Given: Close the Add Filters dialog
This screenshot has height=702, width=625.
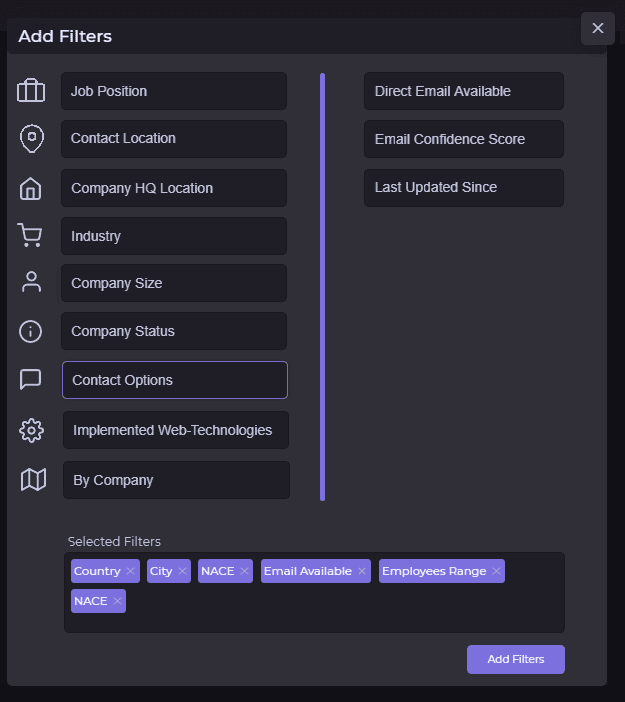Looking at the screenshot, I should click(x=598, y=28).
